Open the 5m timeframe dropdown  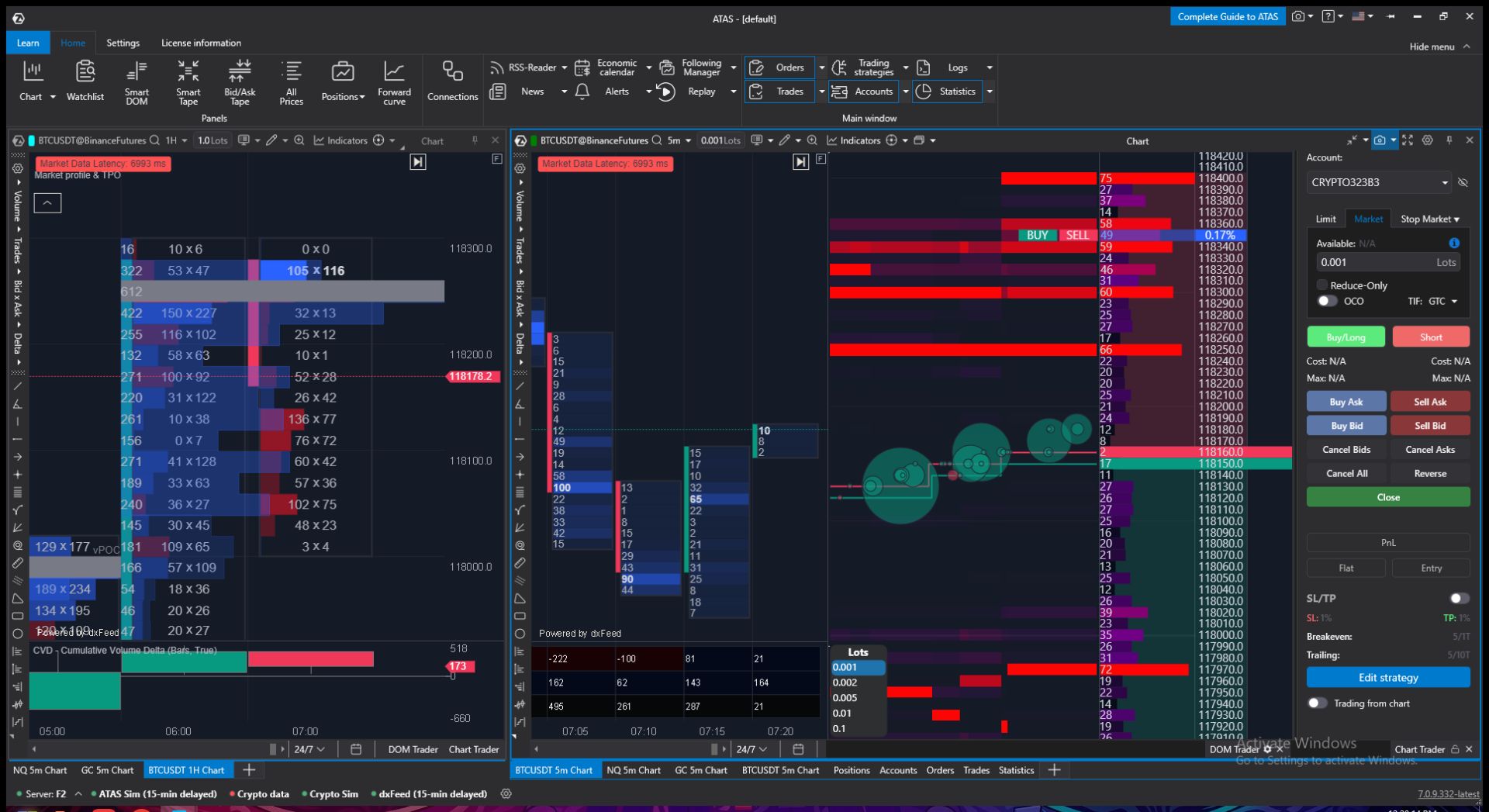[679, 140]
